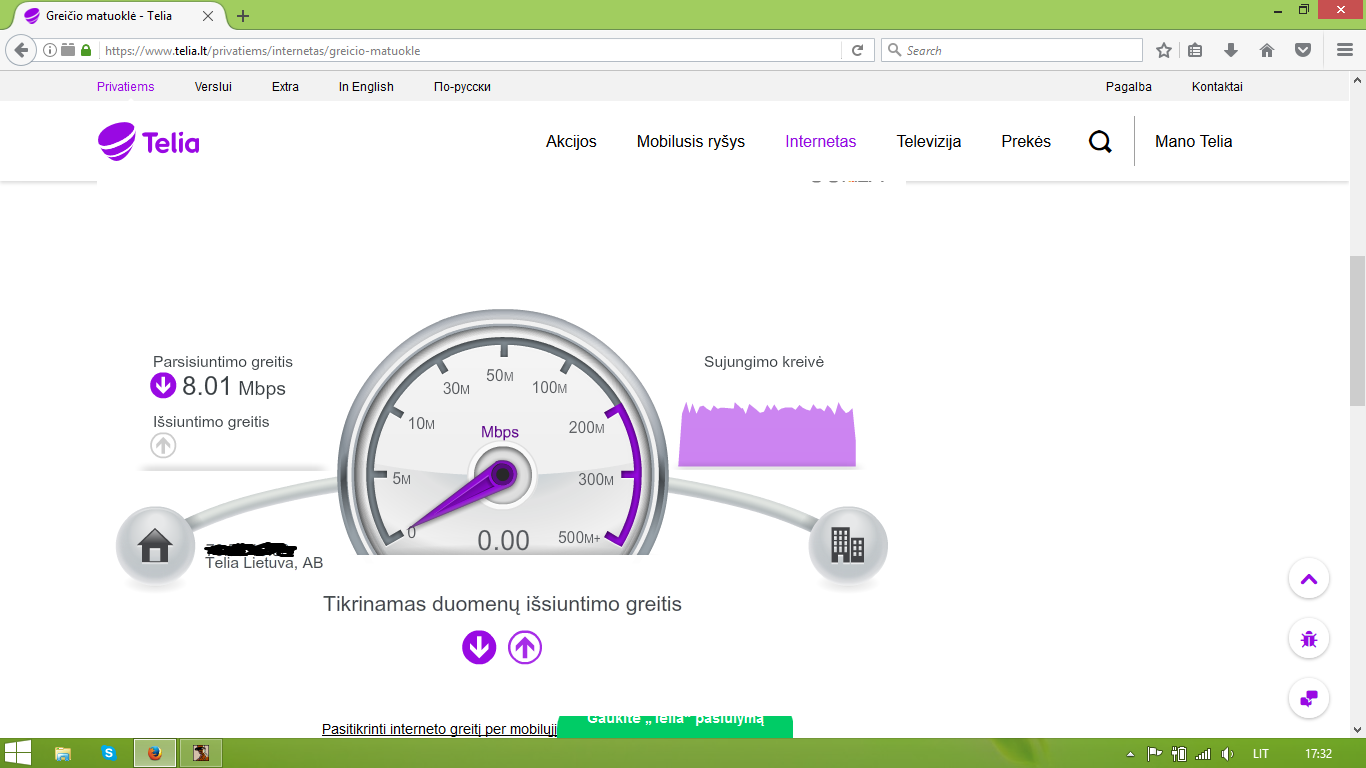Viewport: 1366px width, 768px height.
Task: Click the URL address bar field
Action: 472,50
